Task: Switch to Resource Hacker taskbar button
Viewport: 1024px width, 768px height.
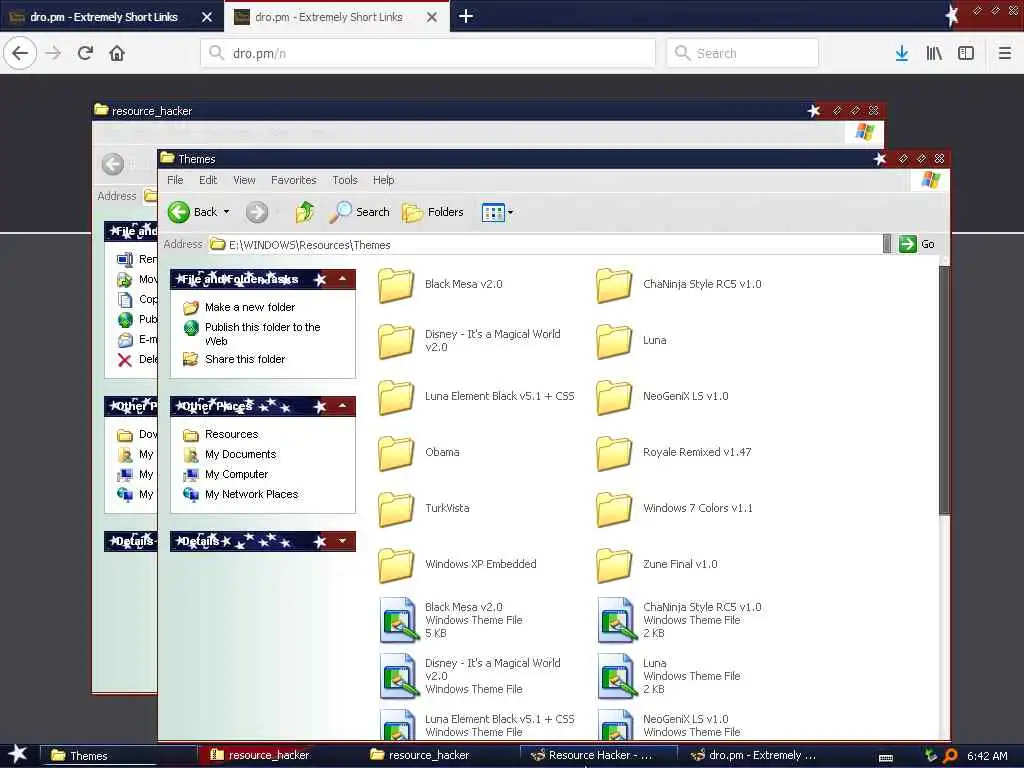Action: (x=597, y=755)
